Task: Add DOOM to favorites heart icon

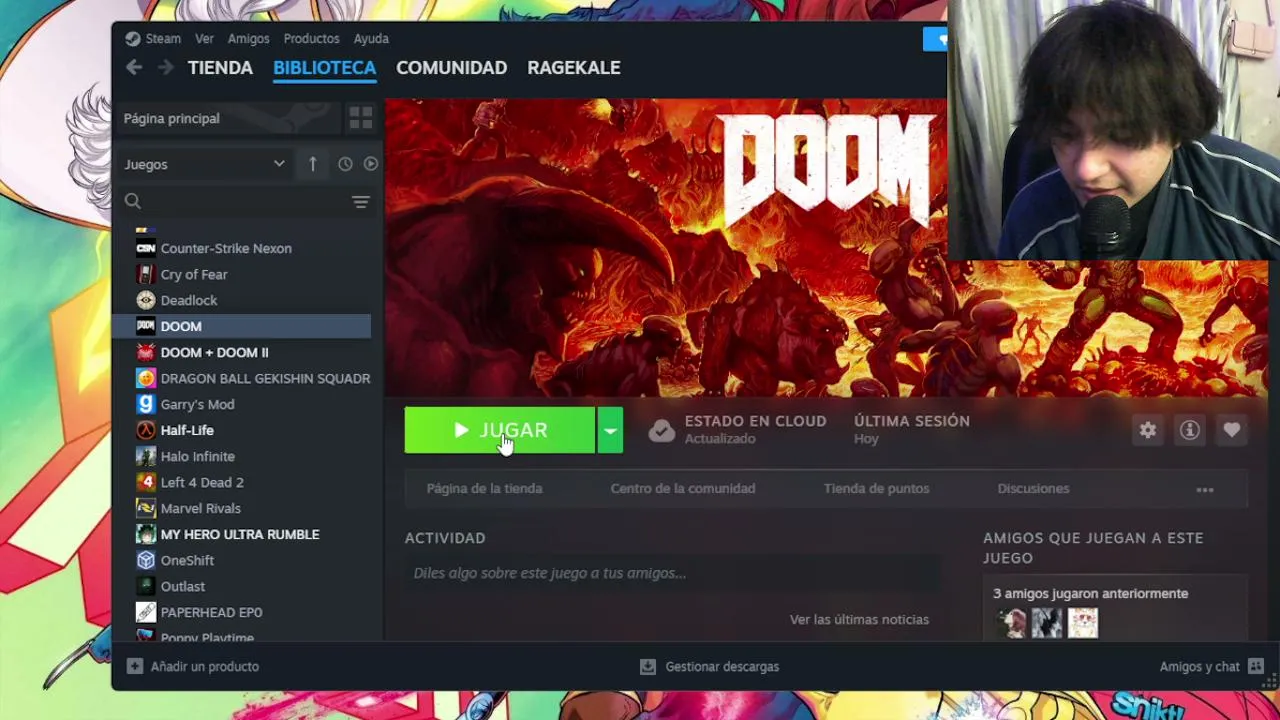Action: [x=1232, y=430]
